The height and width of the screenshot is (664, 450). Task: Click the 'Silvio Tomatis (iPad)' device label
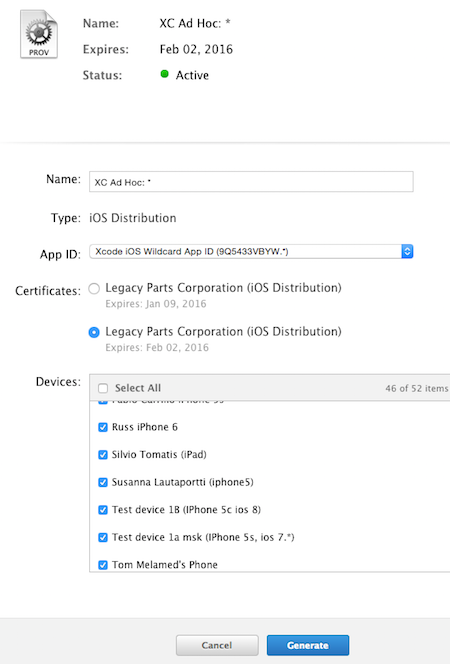tap(159, 454)
